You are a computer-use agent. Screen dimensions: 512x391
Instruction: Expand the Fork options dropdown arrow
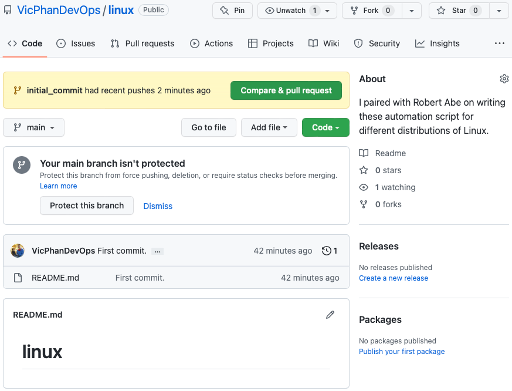tap(412, 11)
